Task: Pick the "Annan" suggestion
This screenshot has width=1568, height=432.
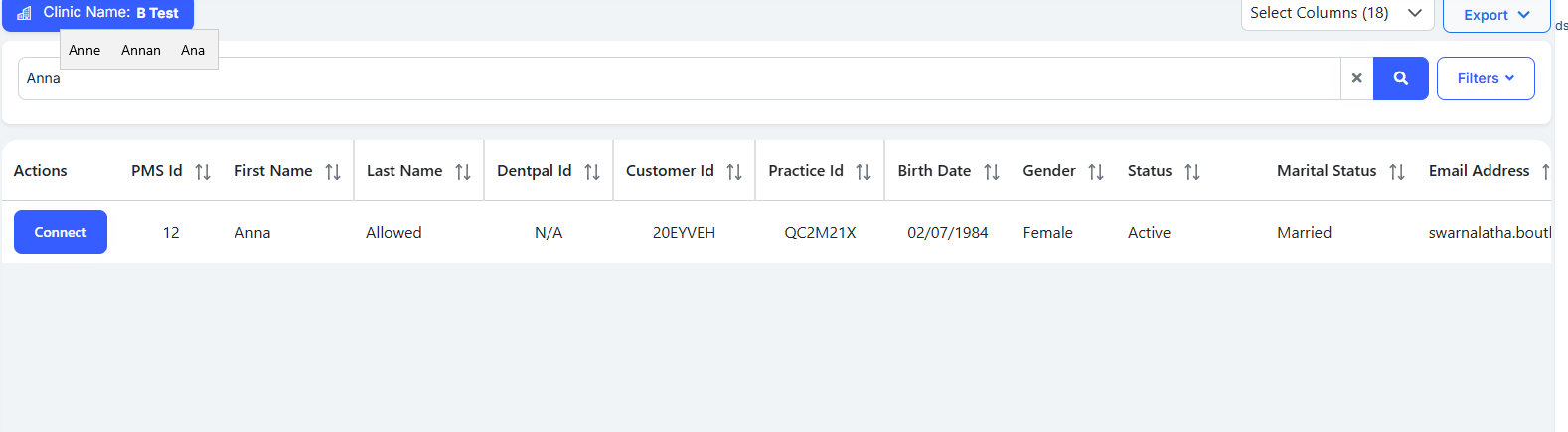Action: pos(141,50)
